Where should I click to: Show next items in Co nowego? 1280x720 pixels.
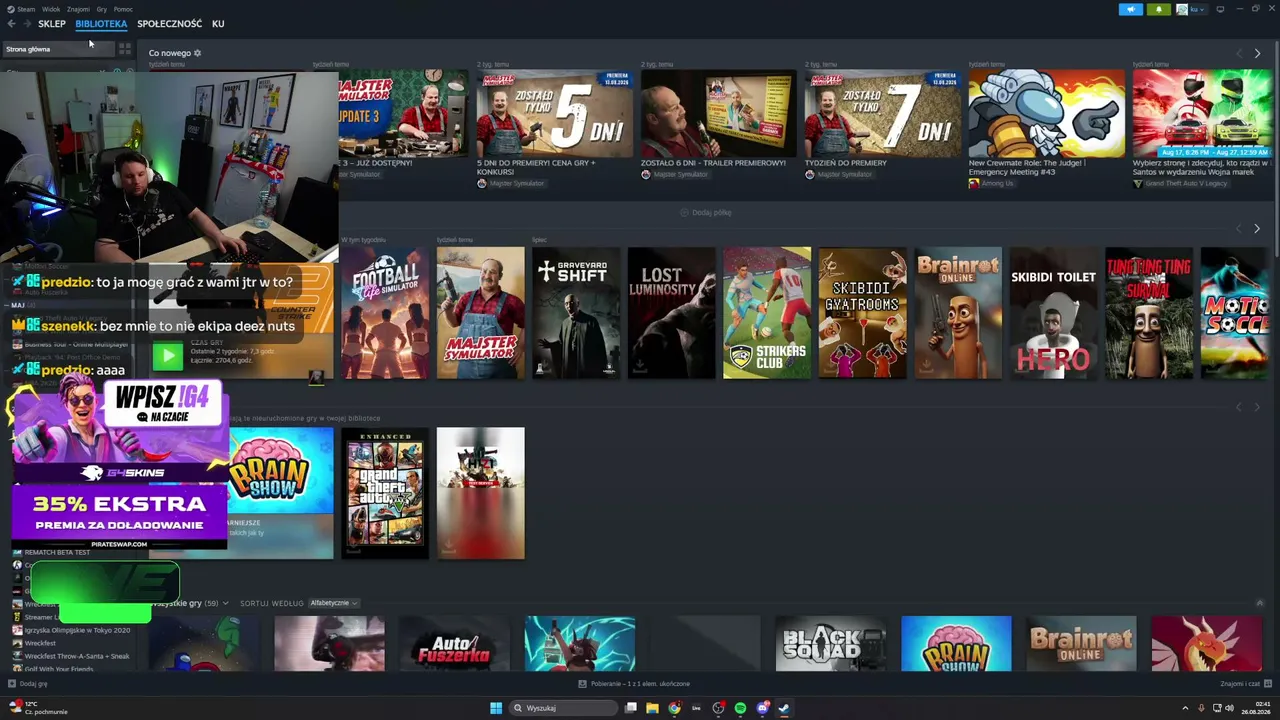click(x=1257, y=53)
